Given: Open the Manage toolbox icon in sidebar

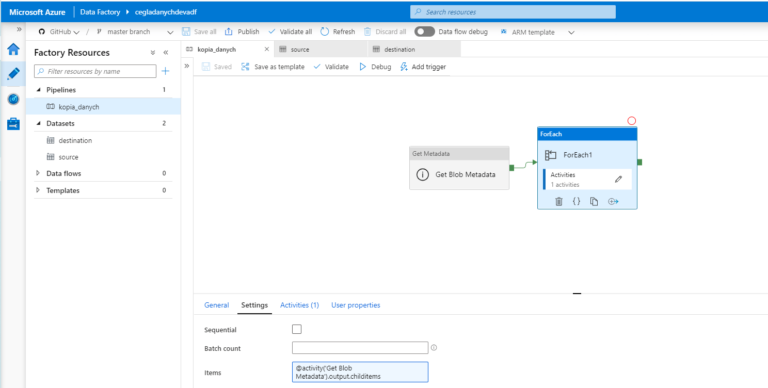Looking at the screenshot, I should pos(13,124).
